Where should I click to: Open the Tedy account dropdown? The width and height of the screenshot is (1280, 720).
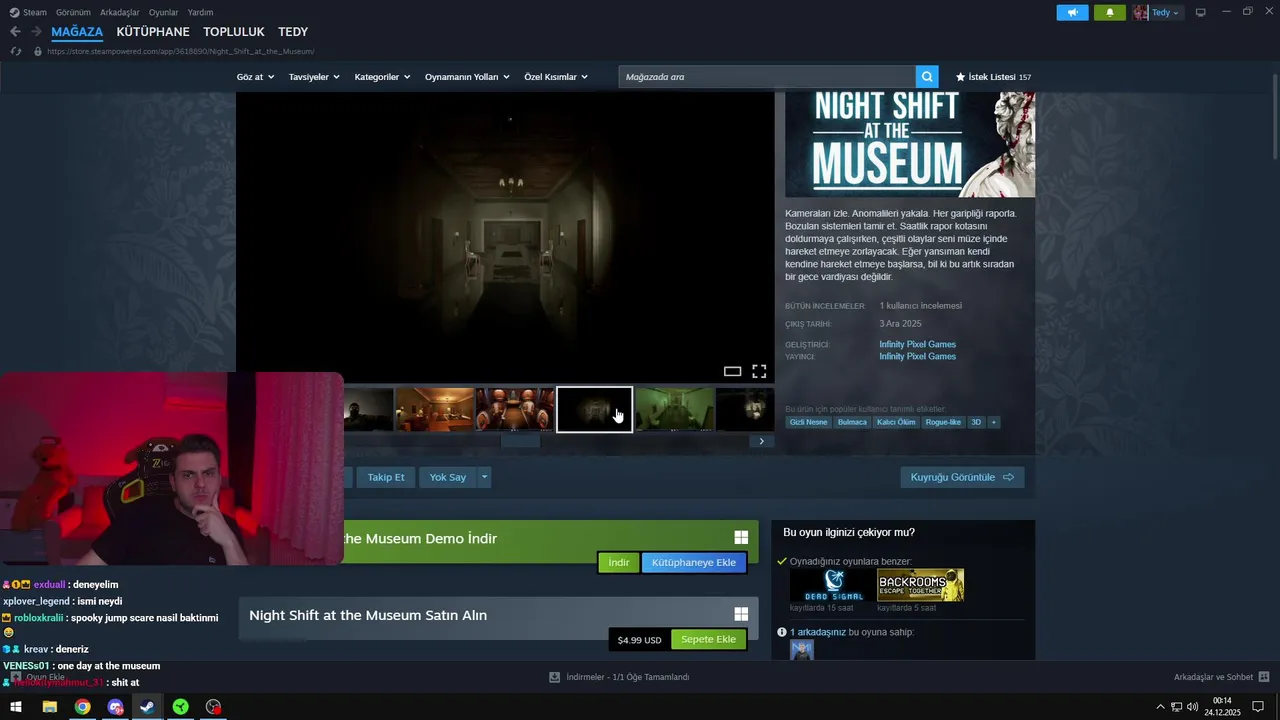(x=1165, y=13)
